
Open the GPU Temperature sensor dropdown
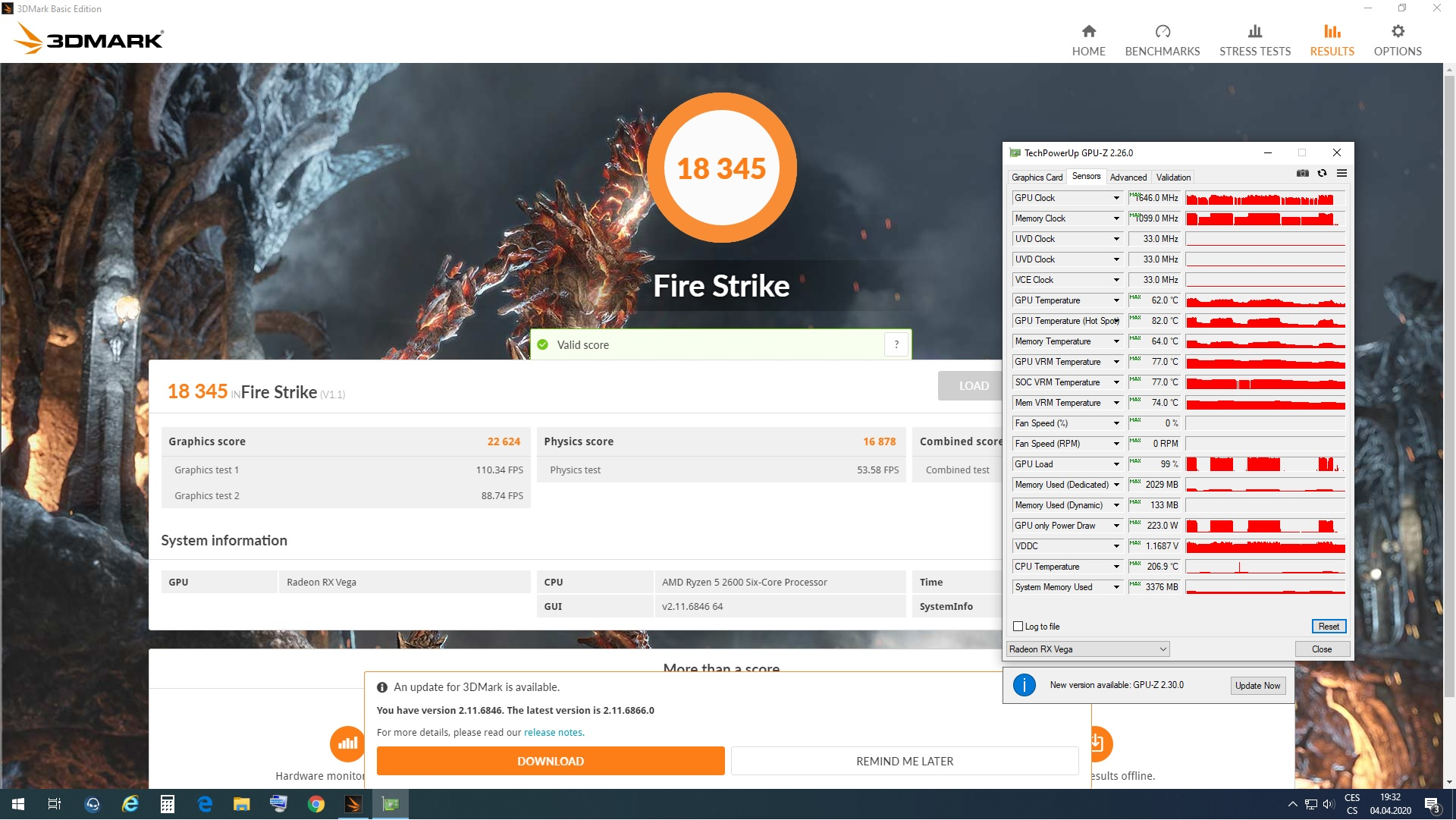coord(1116,300)
